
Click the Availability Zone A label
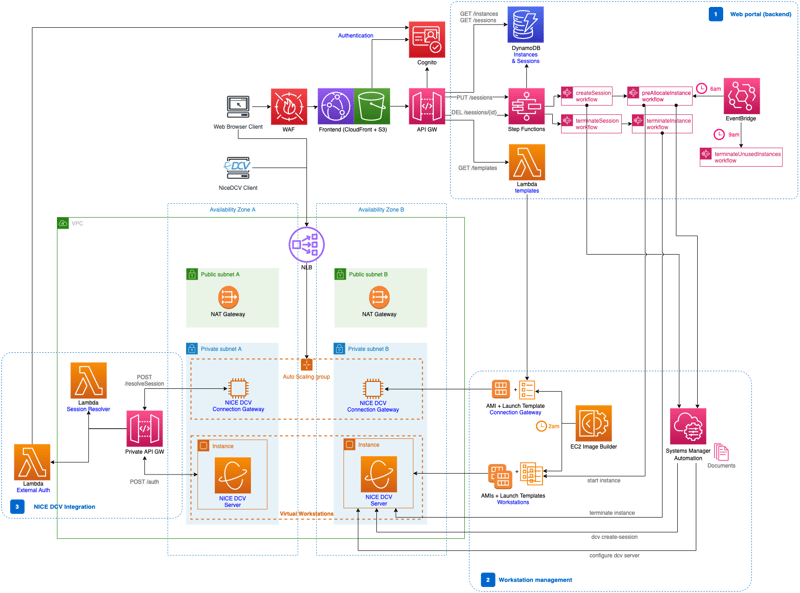233,210
